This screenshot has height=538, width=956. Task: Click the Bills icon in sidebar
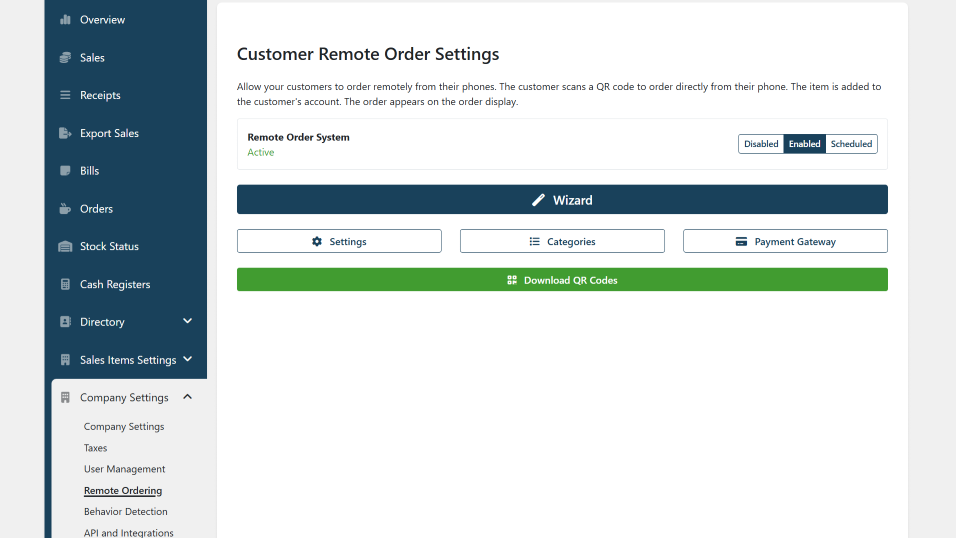click(65, 171)
